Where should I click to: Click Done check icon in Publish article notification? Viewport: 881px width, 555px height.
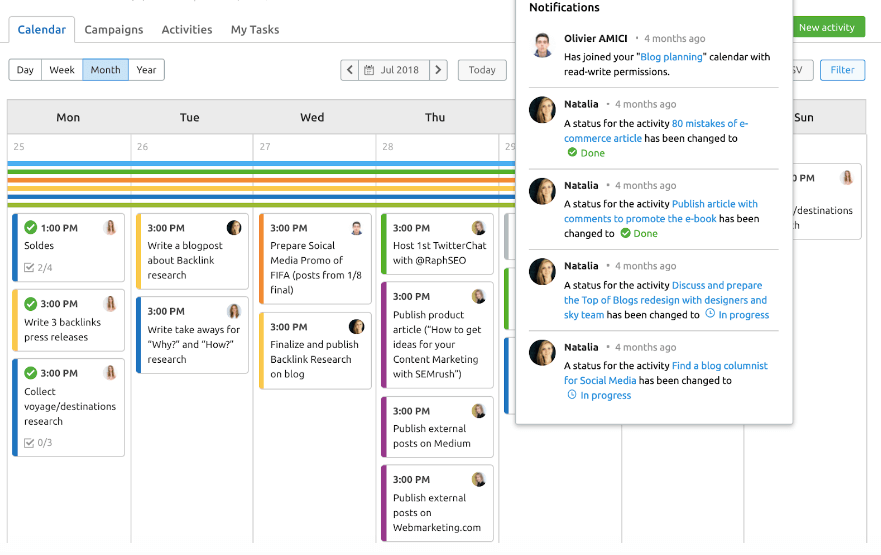[x=625, y=233]
